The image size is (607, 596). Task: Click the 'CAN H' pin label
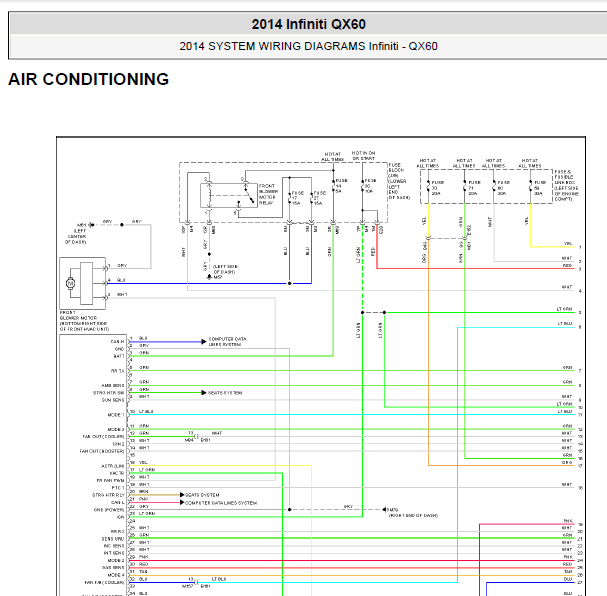coord(117,342)
